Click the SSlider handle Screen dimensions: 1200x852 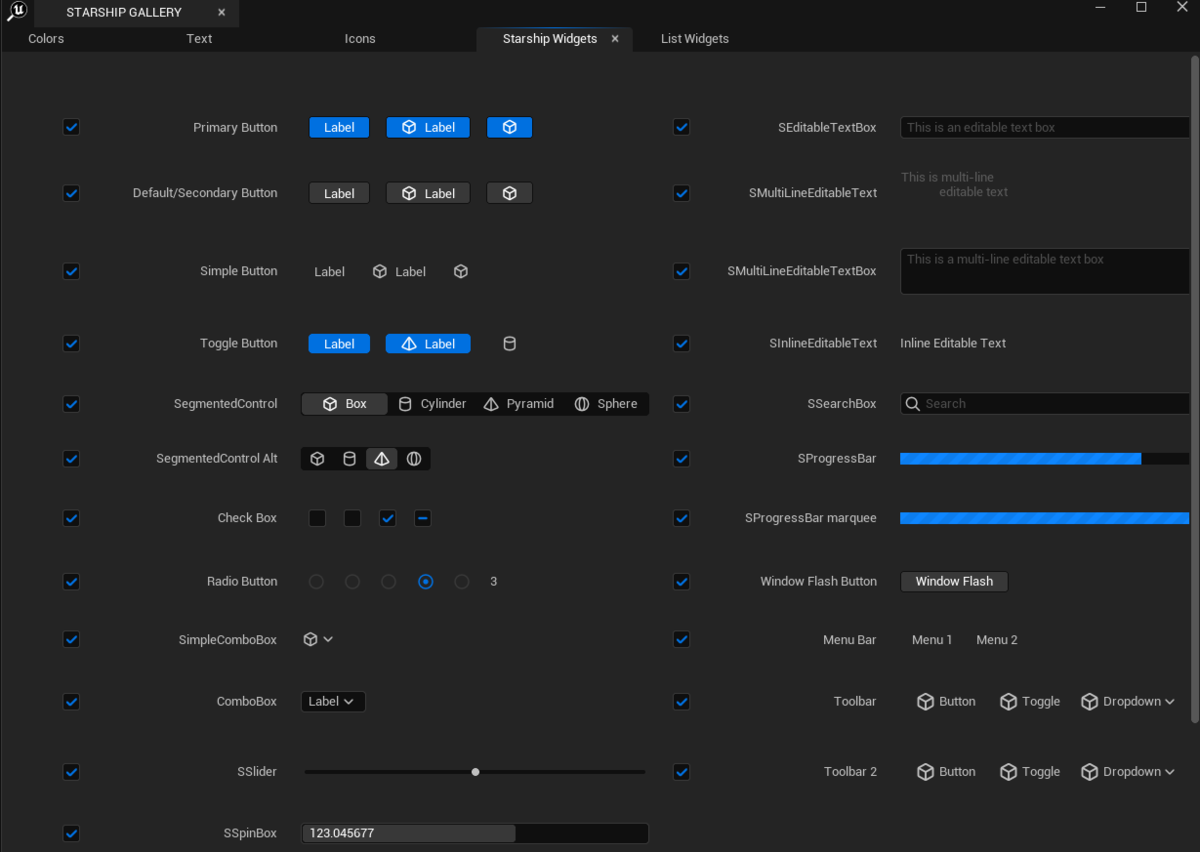point(475,772)
